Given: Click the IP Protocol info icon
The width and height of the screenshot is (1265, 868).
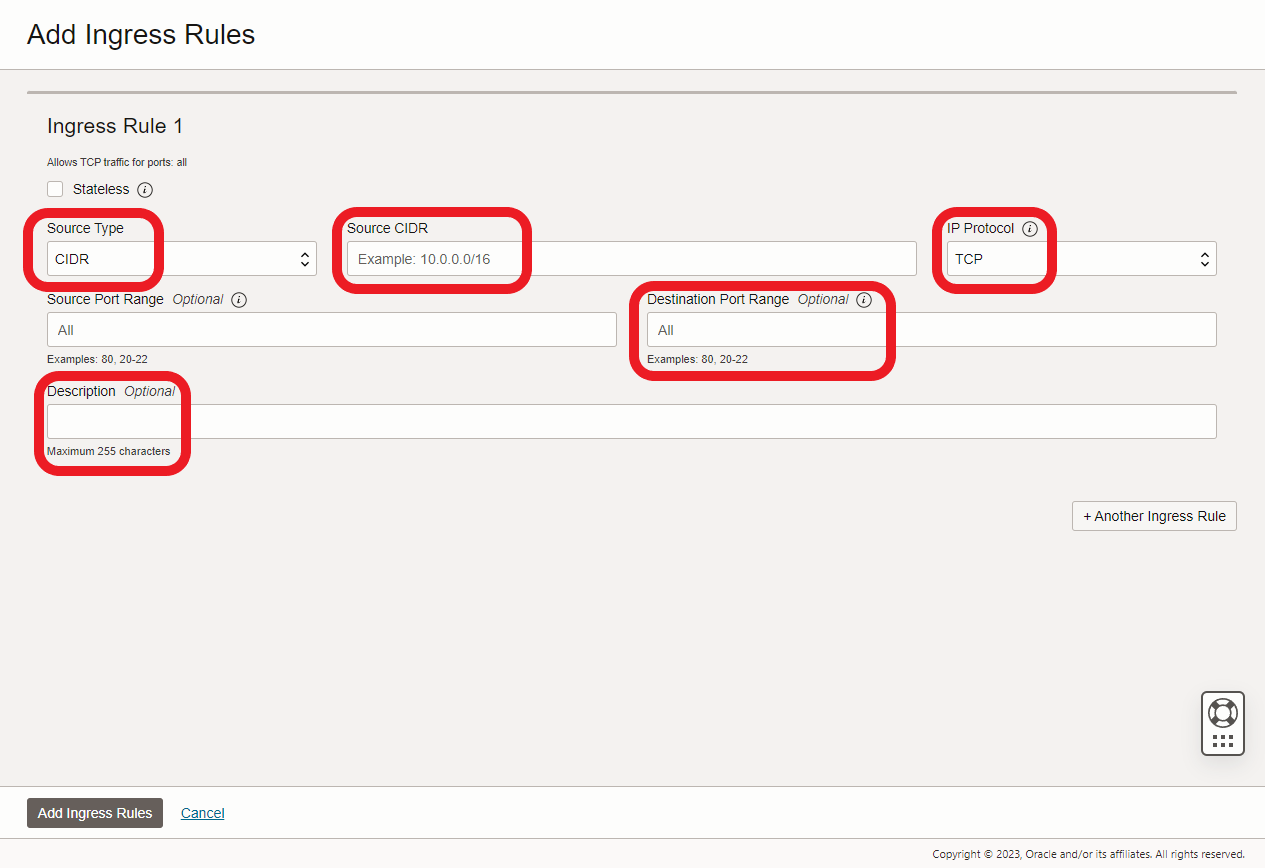Looking at the screenshot, I should (x=1030, y=229).
